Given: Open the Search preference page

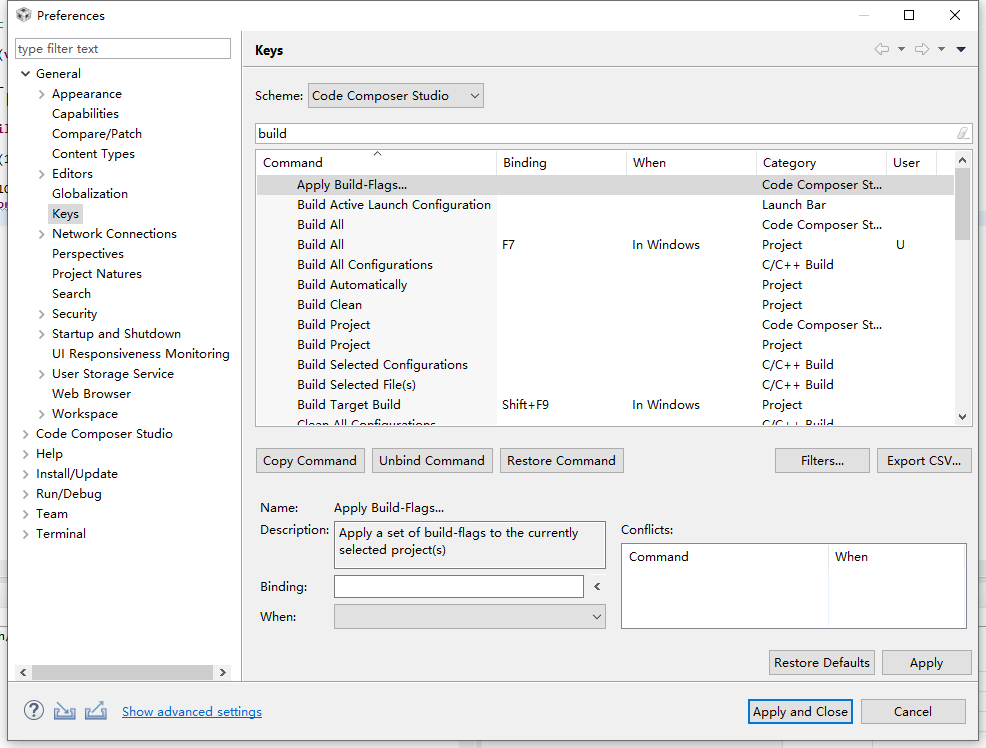Looking at the screenshot, I should coord(71,294).
